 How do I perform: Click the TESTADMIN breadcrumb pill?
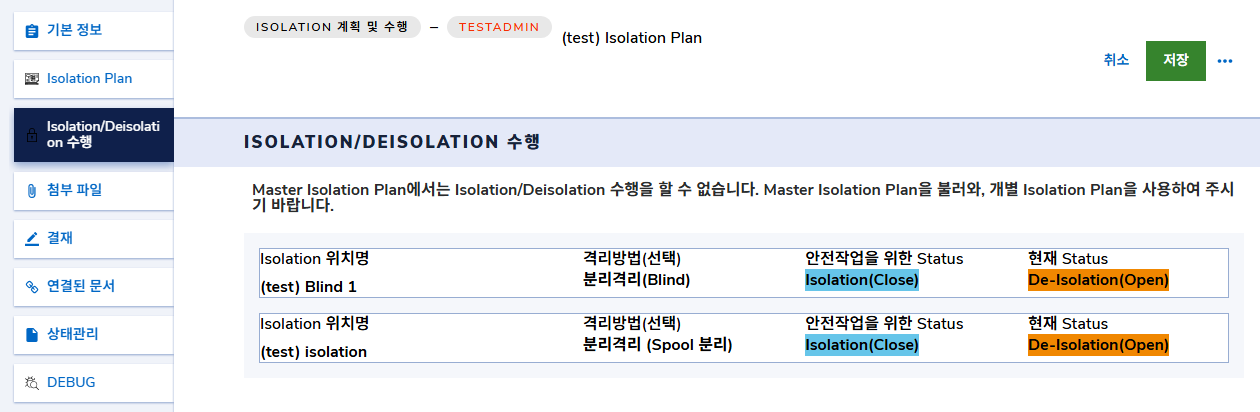(x=498, y=27)
